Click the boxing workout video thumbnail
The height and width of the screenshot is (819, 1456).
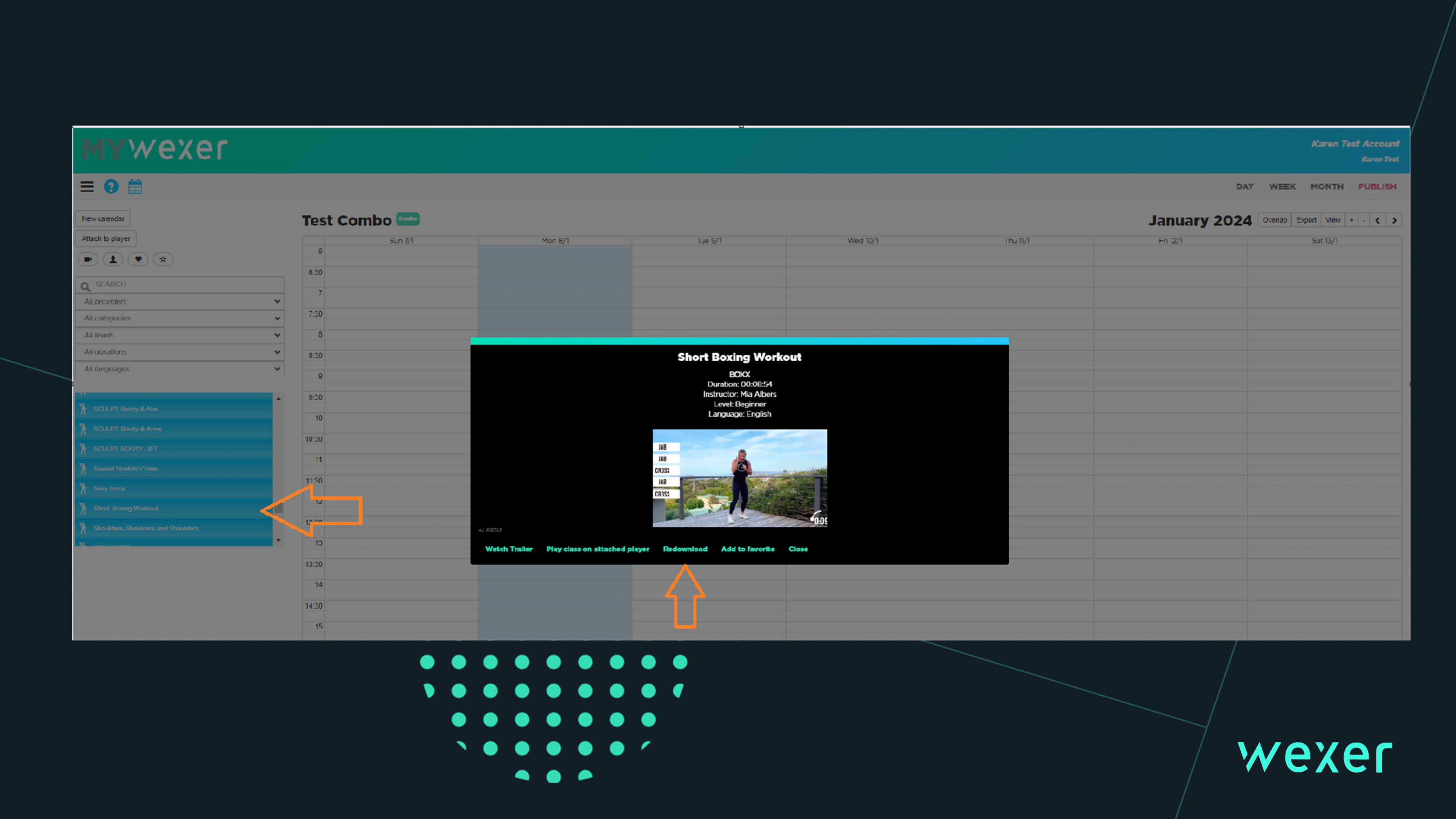(x=740, y=478)
